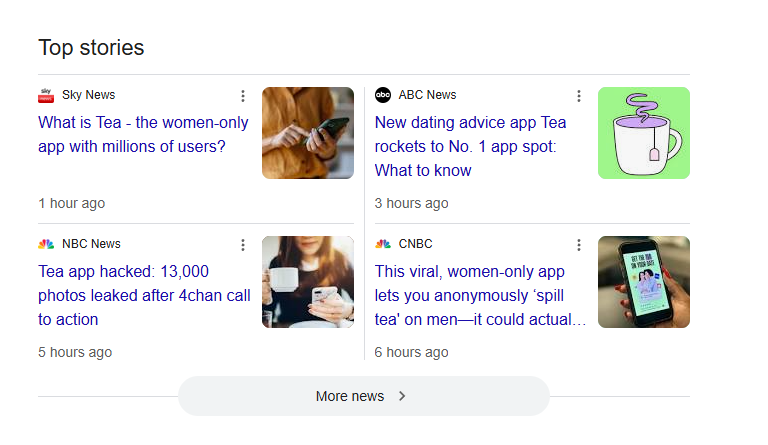Image resolution: width=768 pixels, height=445 pixels.
Task: Click the '1 hour ago' timestamp
Action: click(72, 203)
